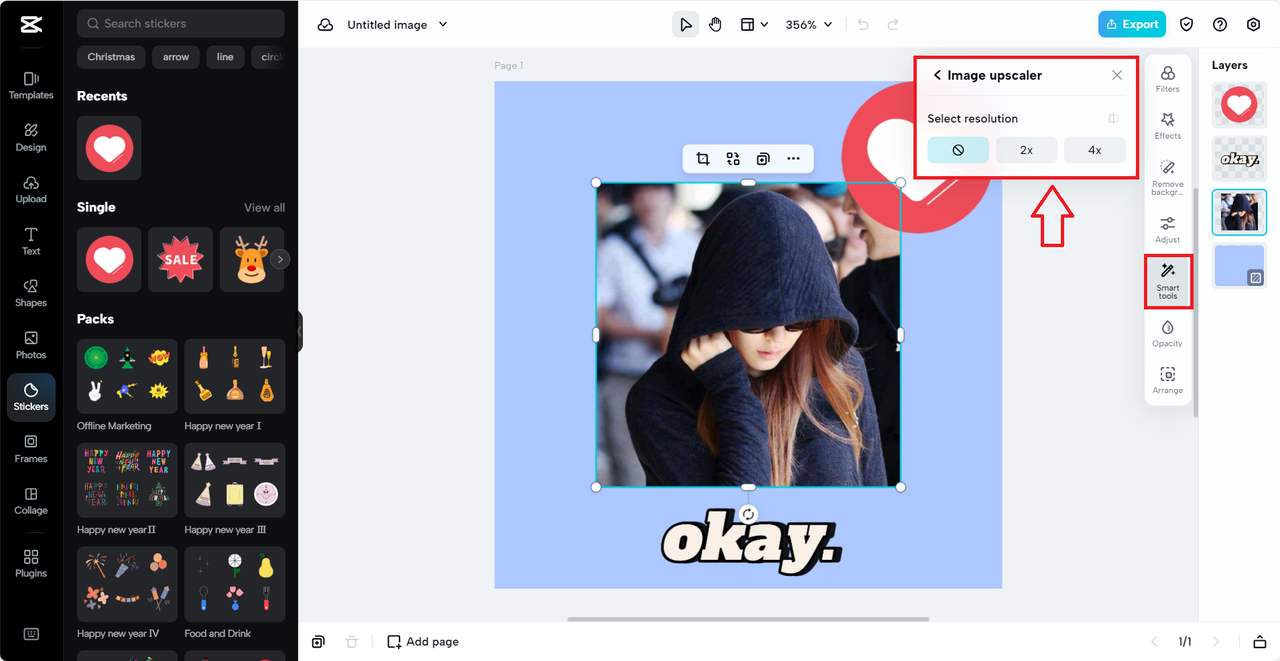Open the Remove background tool

coord(1167,178)
